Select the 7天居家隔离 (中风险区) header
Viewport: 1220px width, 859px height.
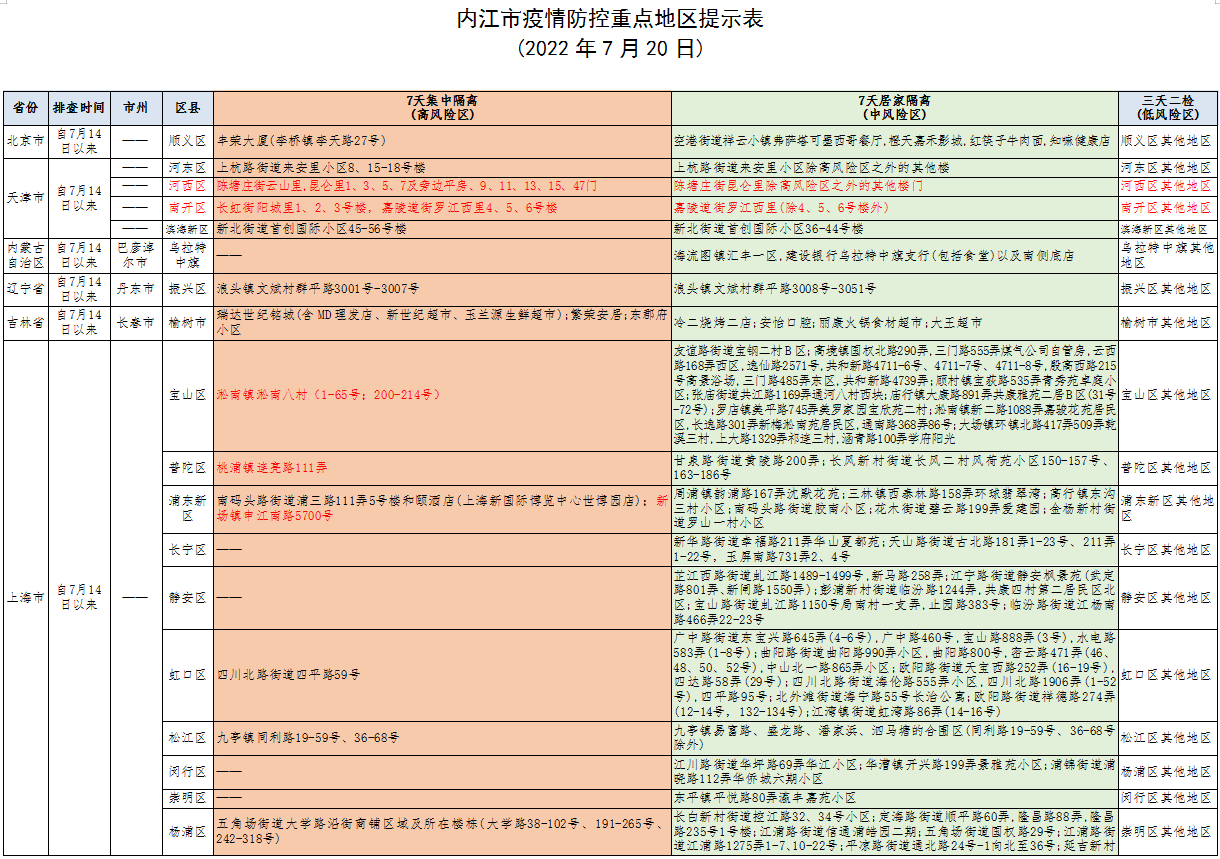pos(893,107)
